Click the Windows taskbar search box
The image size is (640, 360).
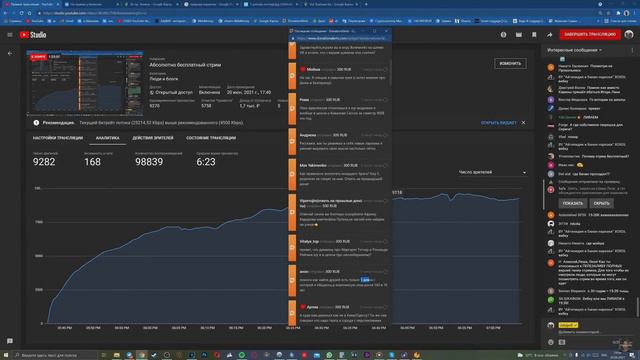click(x=55, y=355)
